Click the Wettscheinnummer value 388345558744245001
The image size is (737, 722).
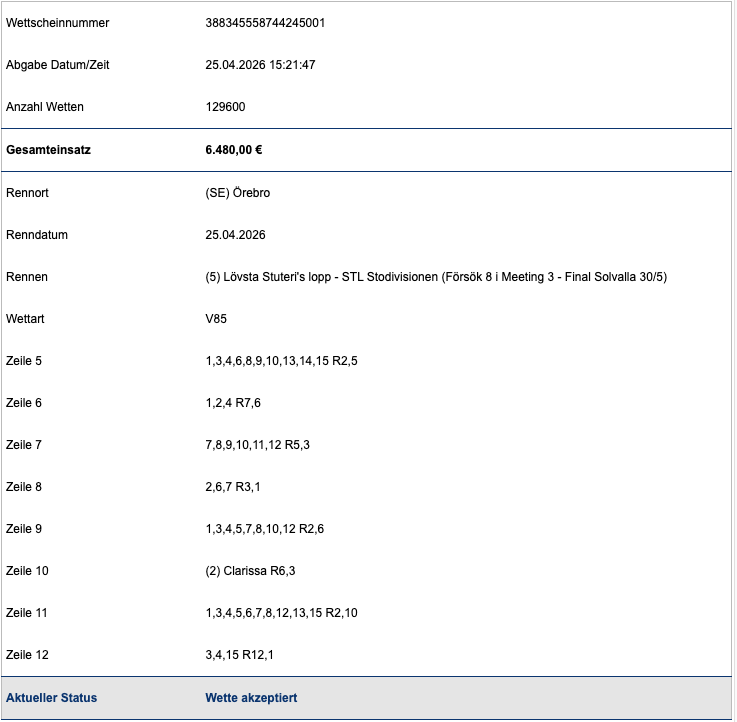(265, 23)
